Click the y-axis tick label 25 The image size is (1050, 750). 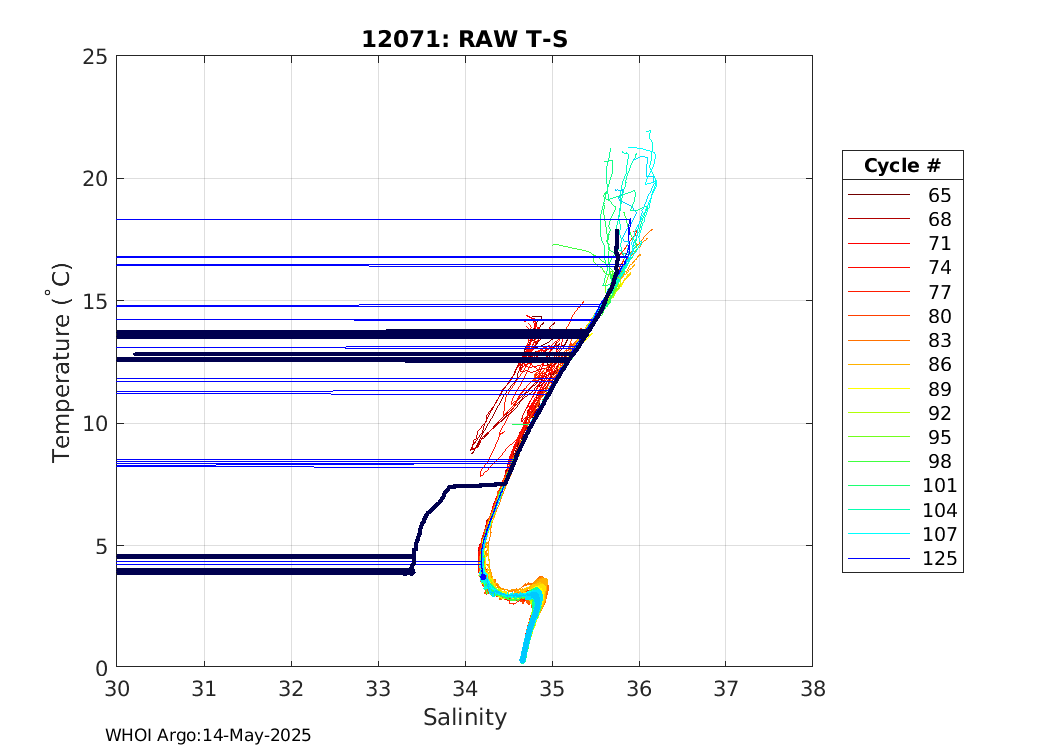click(95, 56)
